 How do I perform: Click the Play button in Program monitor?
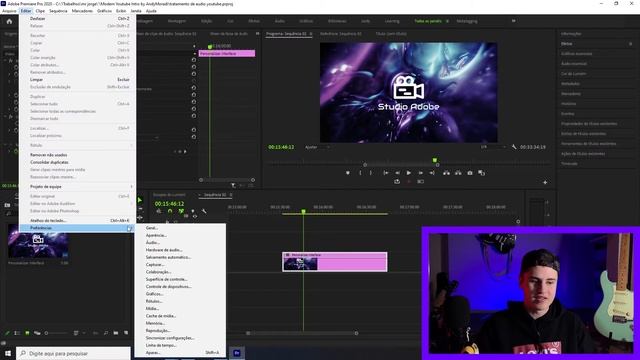(x=409, y=173)
